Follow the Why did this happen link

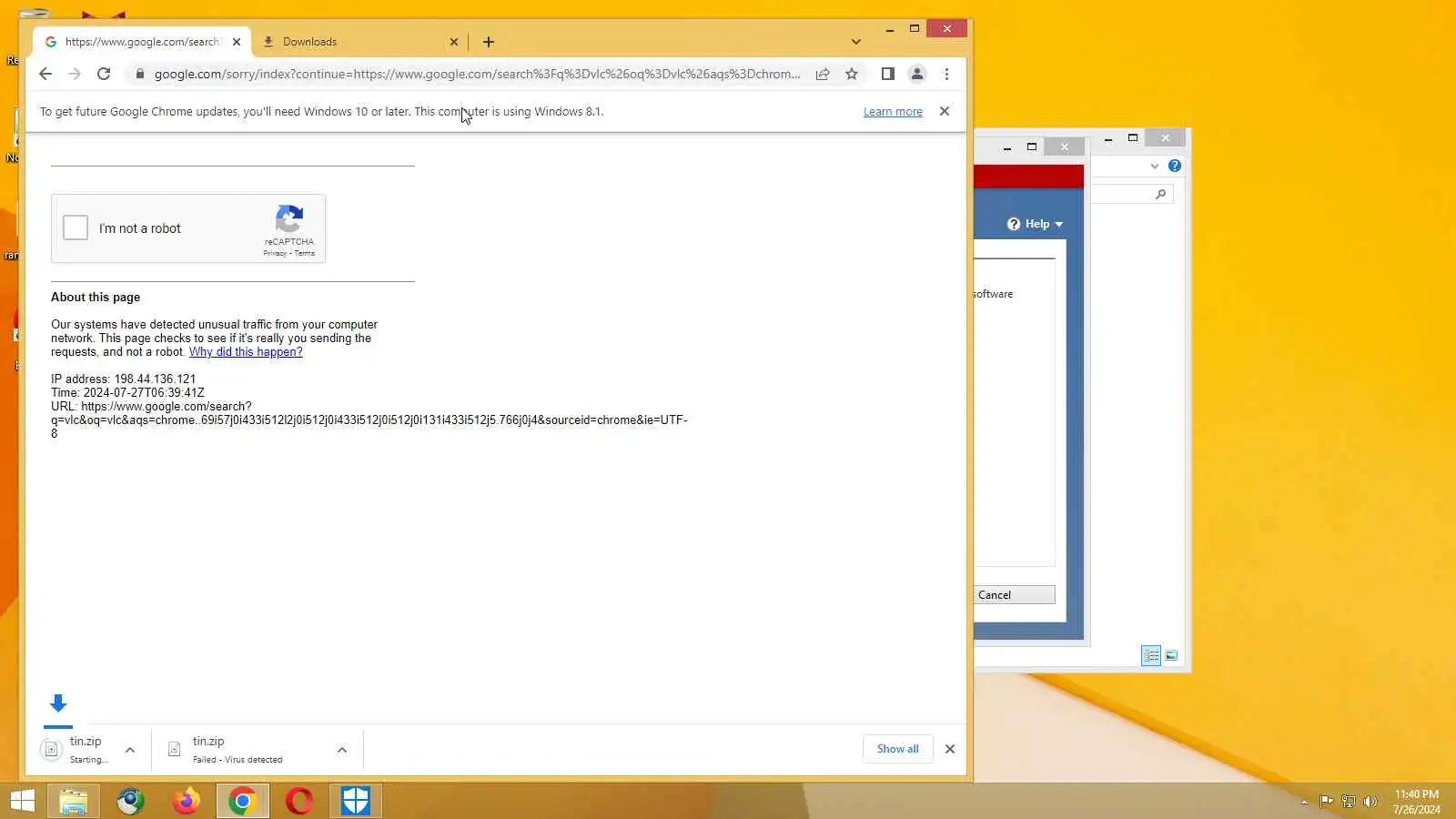coord(246,352)
